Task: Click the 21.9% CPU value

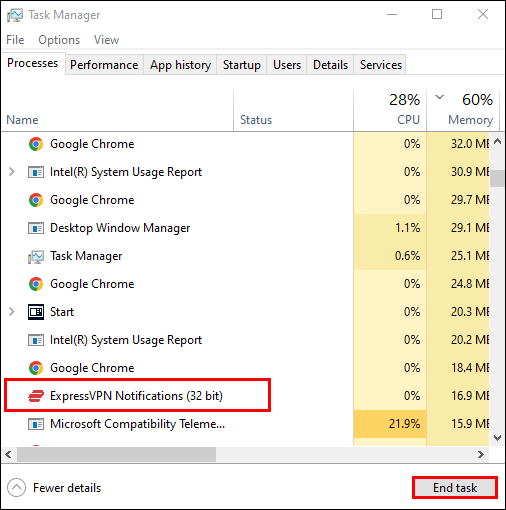Action: tap(404, 424)
